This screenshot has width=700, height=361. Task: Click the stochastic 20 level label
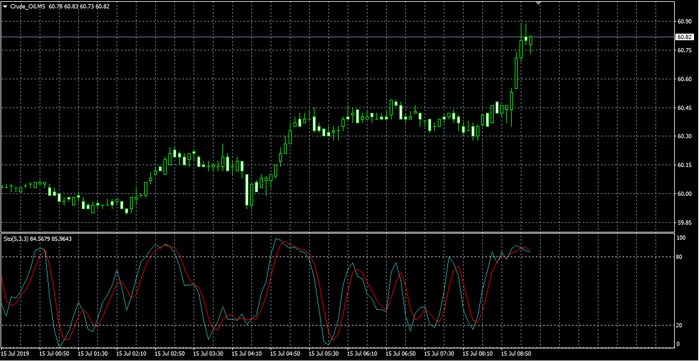click(x=679, y=325)
